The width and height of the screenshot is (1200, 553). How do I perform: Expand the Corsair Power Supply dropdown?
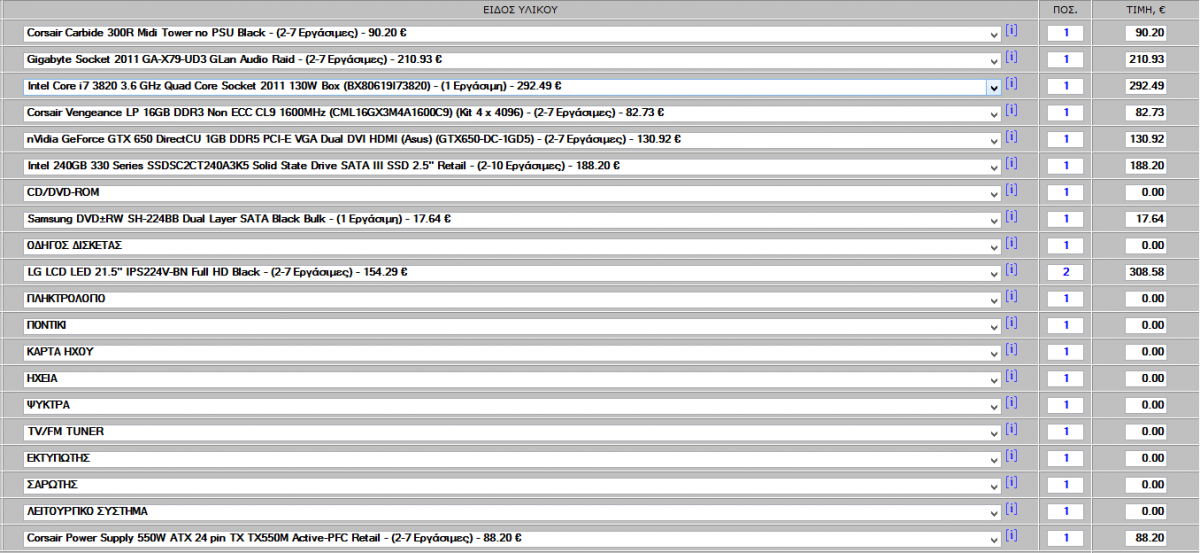(x=512, y=538)
